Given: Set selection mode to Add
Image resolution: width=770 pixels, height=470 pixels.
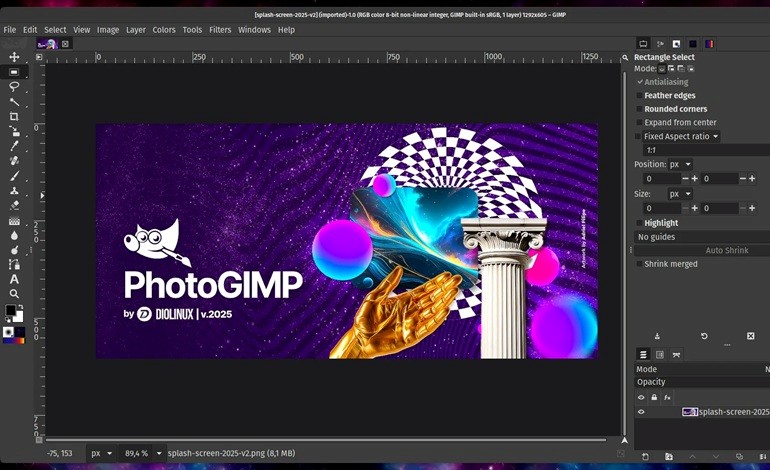Looking at the screenshot, I should (x=671, y=69).
